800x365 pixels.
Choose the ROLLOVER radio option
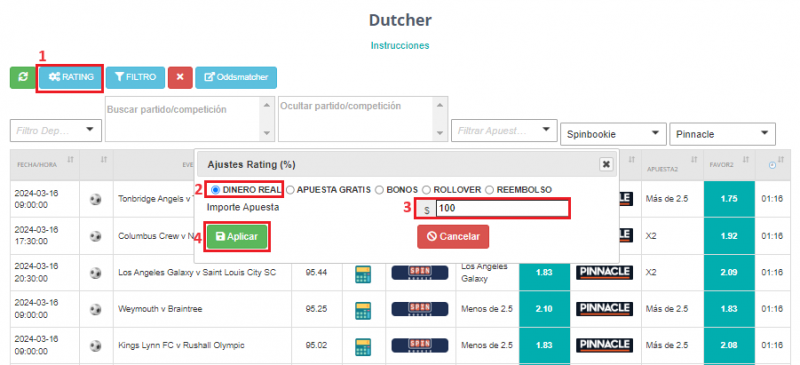tap(426, 190)
